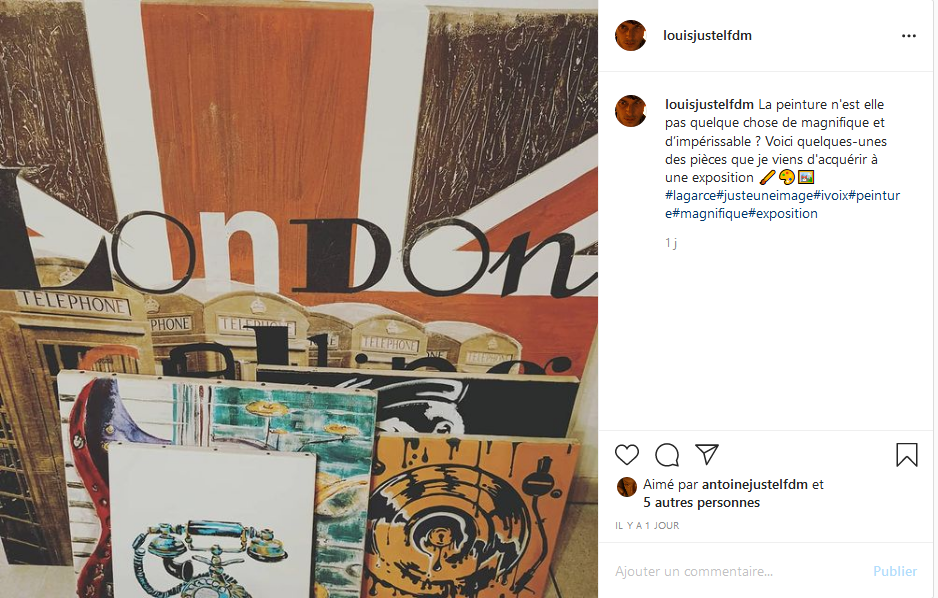Open the three-dot more options menu
This screenshot has height=598, width=938.
click(x=909, y=36)
